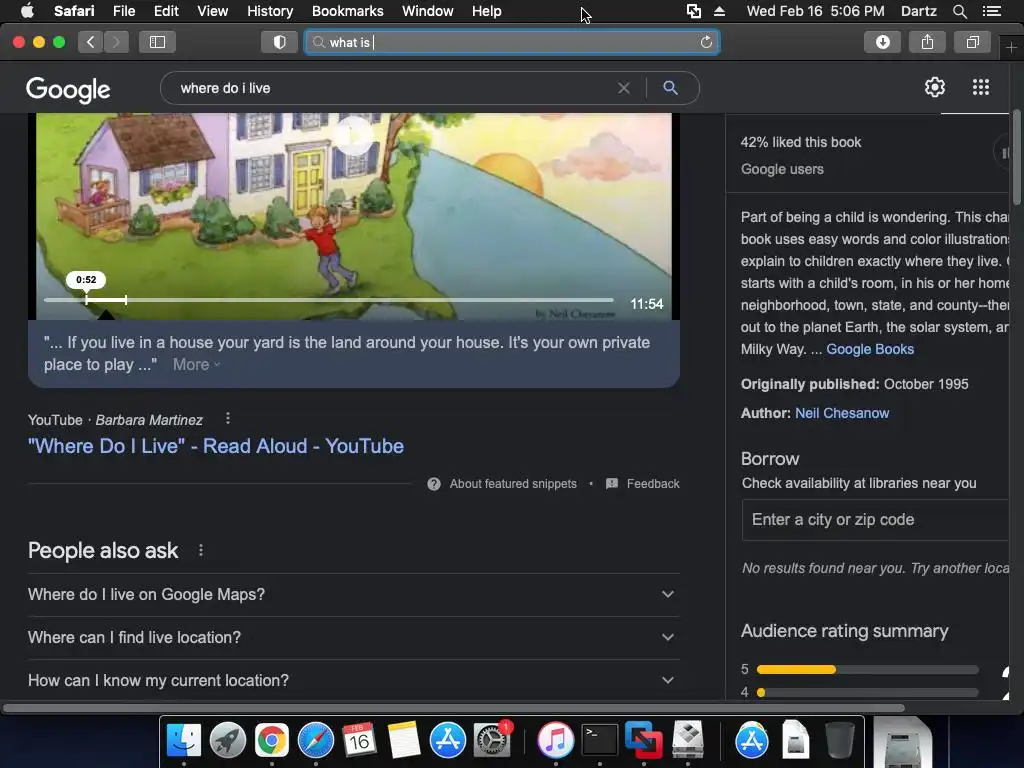Toggle Safari sidebar button

point(157,42)
